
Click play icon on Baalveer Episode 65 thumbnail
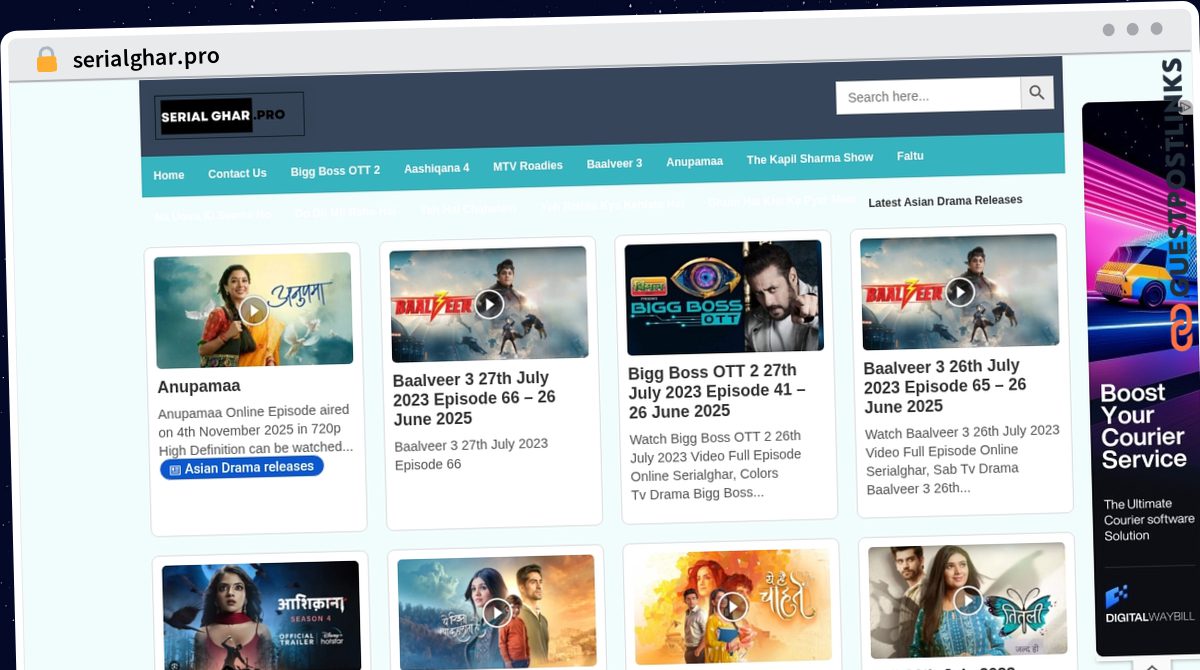coord(960,291)
